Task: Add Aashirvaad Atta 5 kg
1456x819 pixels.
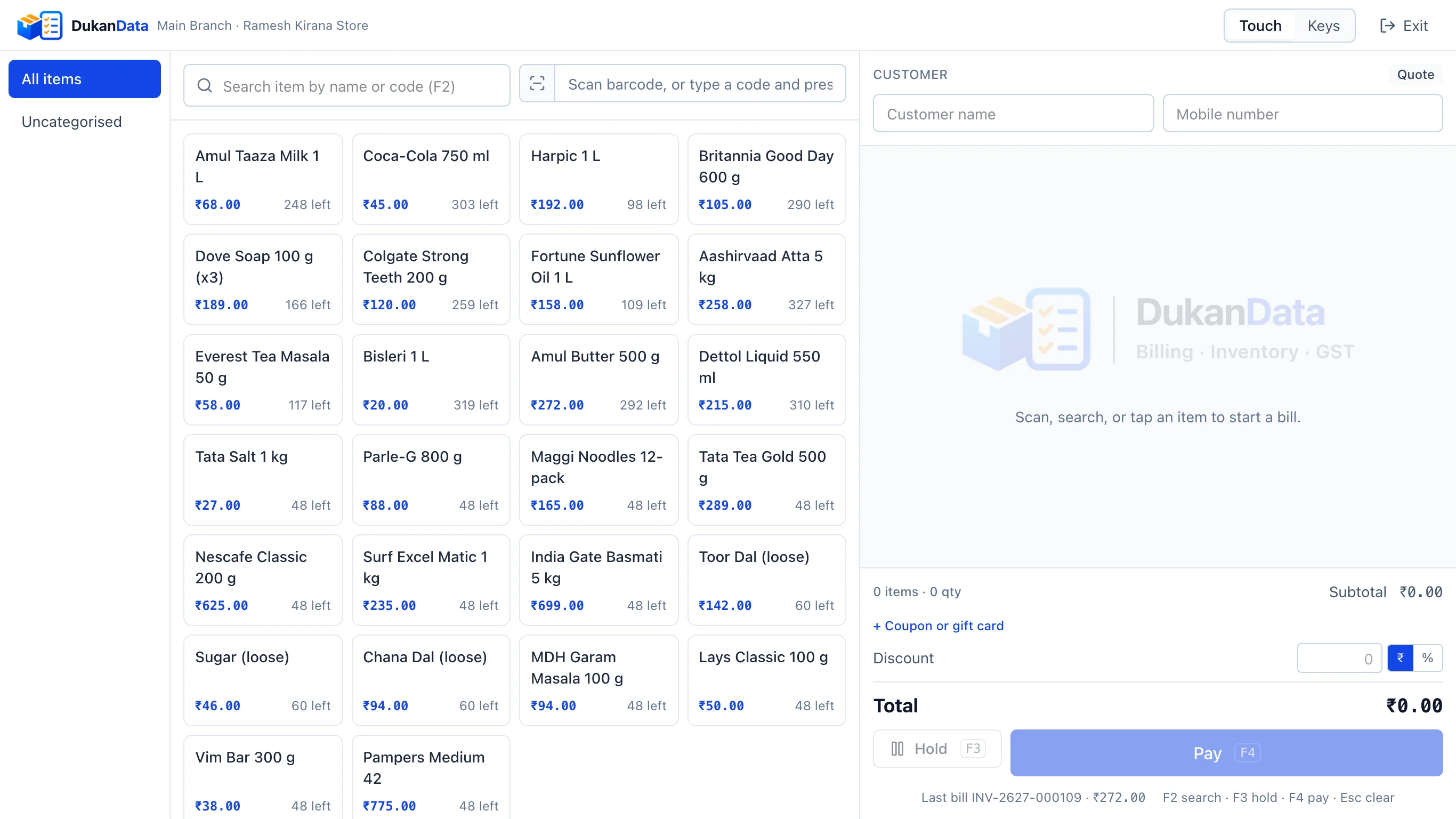Action: click(766, 279)
